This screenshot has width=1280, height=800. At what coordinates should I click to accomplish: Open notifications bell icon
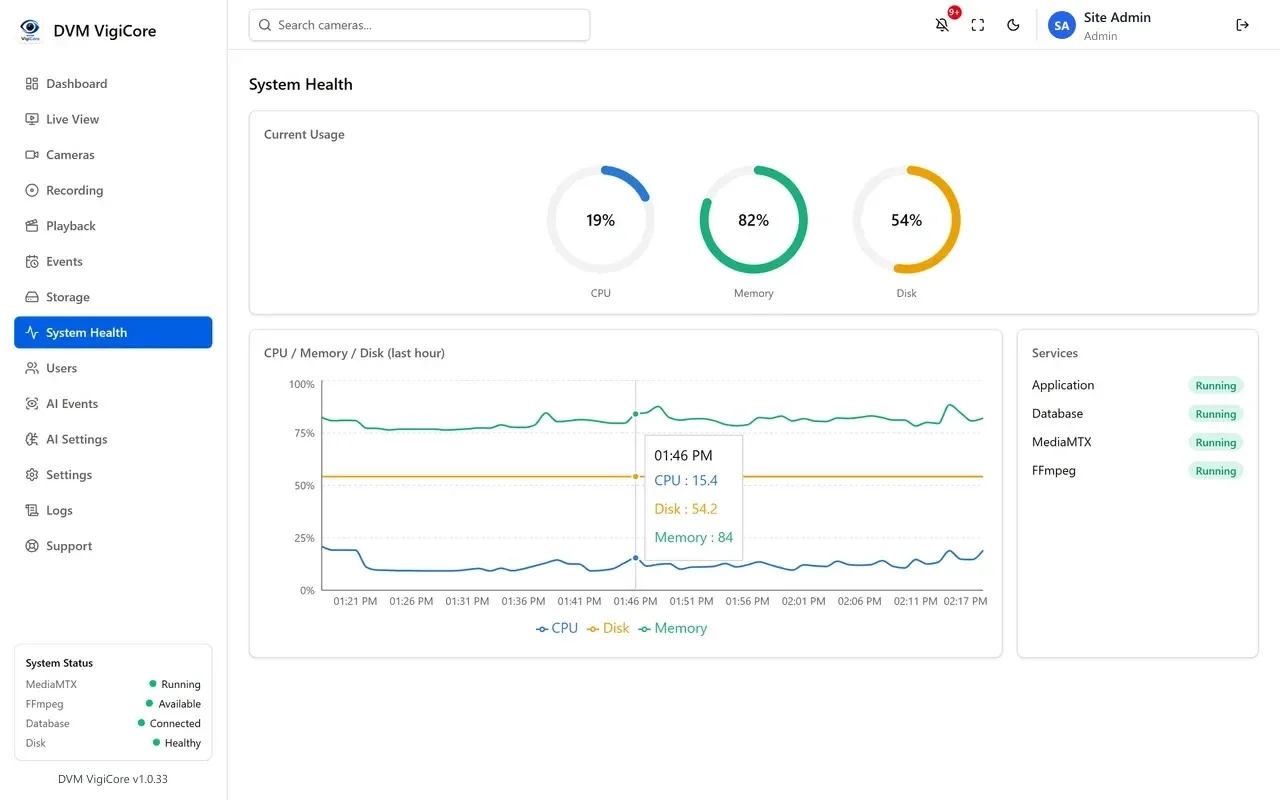pyautogui.click(x=942, y=25)
